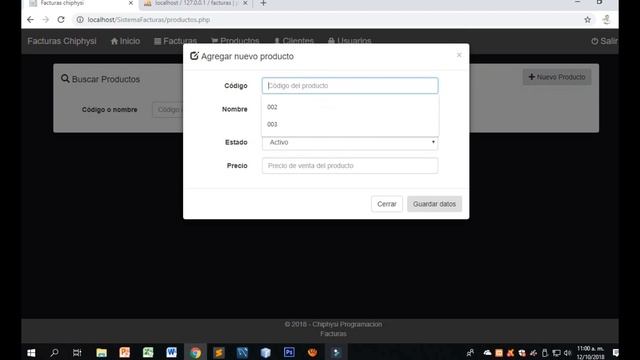Open the VirtualBox cube taskbar icon
Image resolution: width=640 pixels, height=360 pixels.
[x=266, y=353]
